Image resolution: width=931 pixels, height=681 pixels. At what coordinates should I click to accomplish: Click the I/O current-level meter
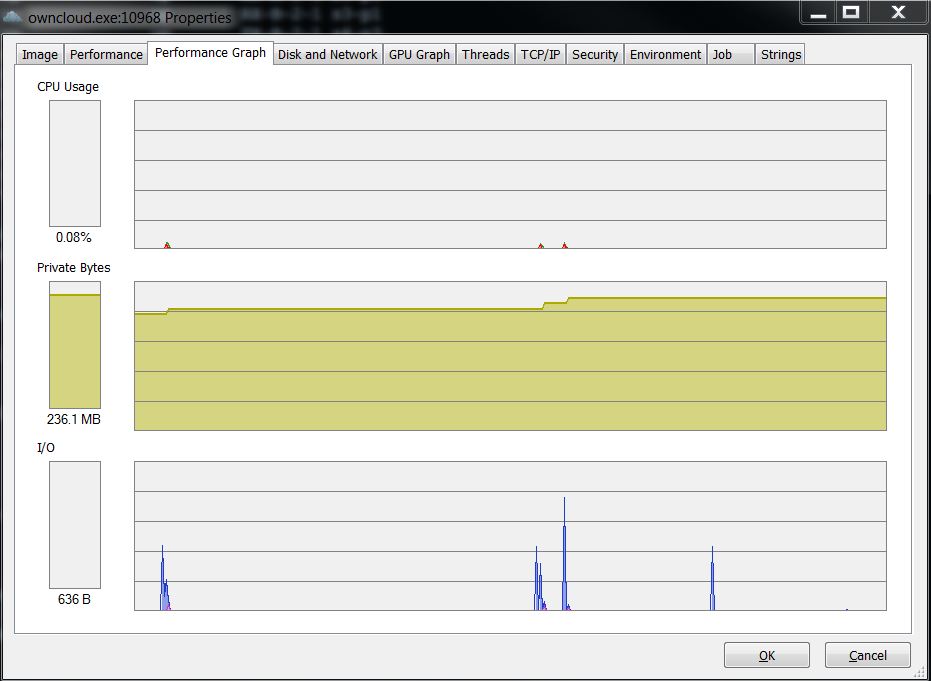[x=75, y=525]
